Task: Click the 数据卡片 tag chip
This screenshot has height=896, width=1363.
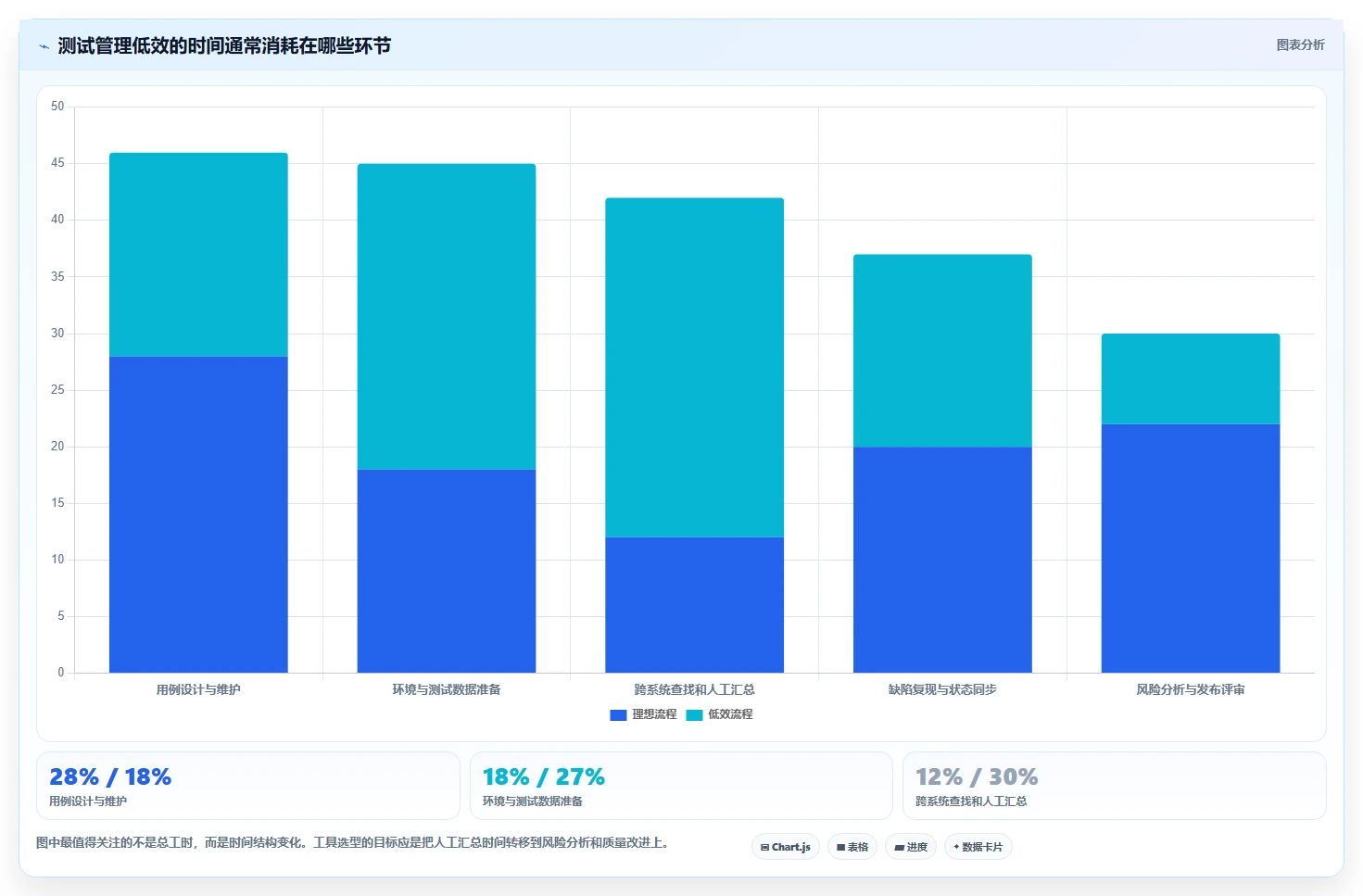Action: pos(978,847)
